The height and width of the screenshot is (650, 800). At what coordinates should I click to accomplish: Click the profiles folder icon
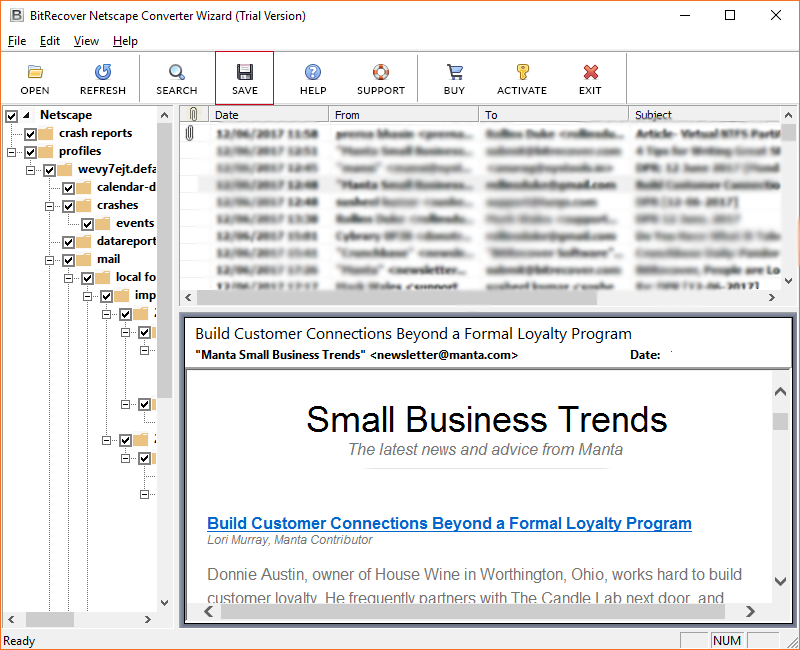pos(45,152)
